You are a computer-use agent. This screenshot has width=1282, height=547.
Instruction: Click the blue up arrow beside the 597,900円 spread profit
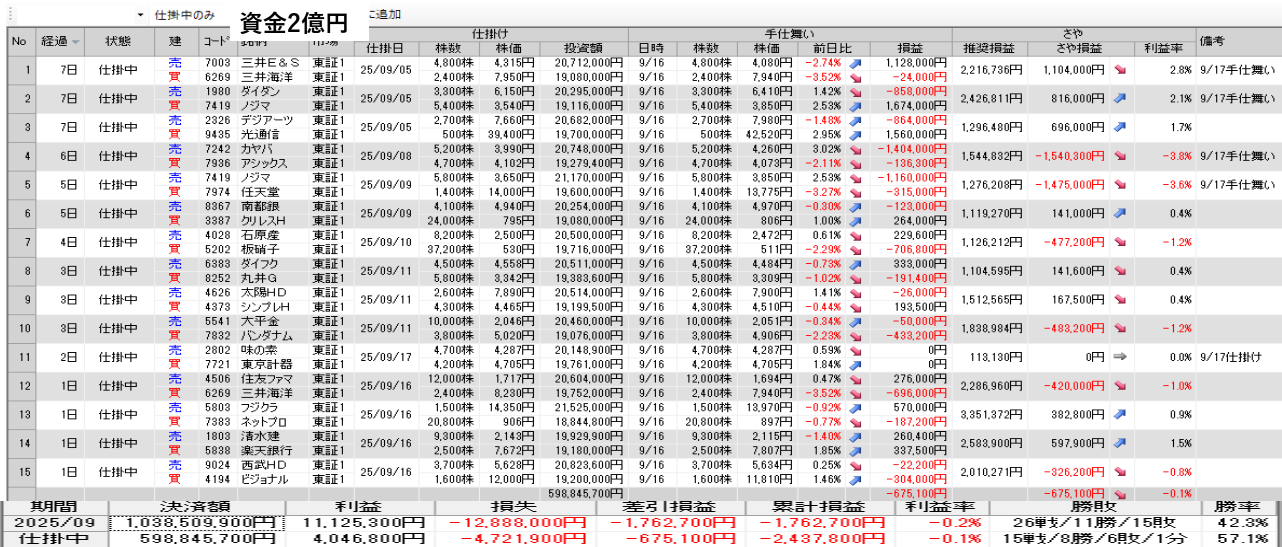click(x=1120, y=442)
